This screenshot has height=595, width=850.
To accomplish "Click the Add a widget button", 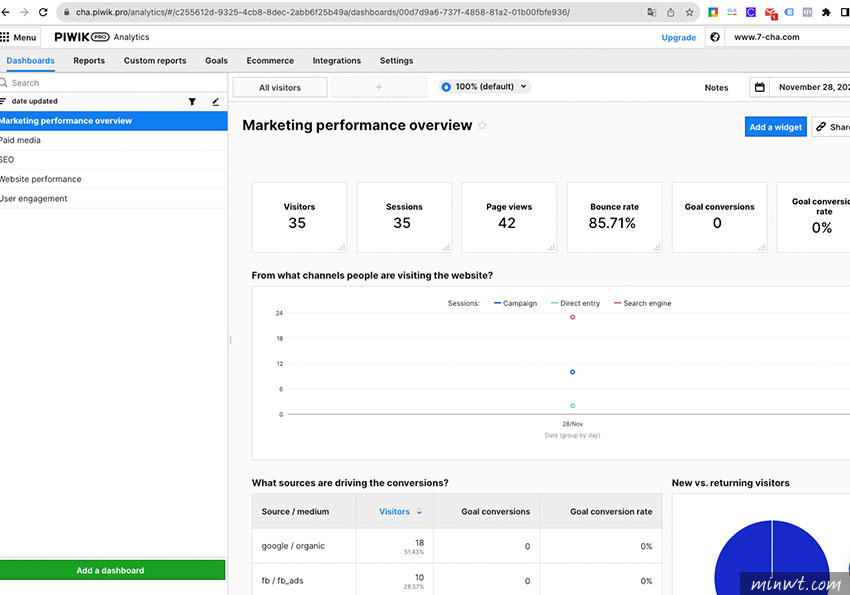I will [775, 127].
